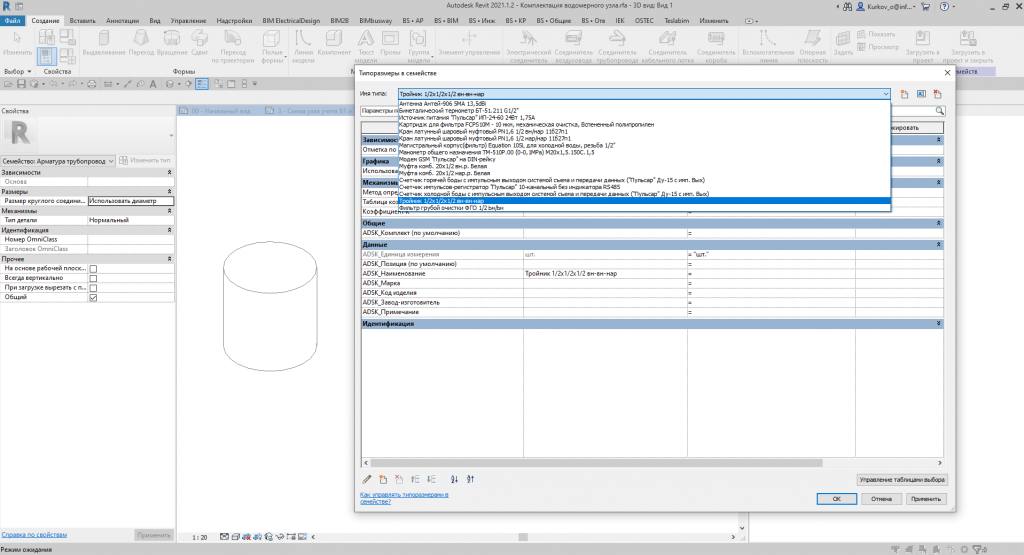
Task: Collapse the 'Общие' parameter group
Action: (x=938, y=223)
